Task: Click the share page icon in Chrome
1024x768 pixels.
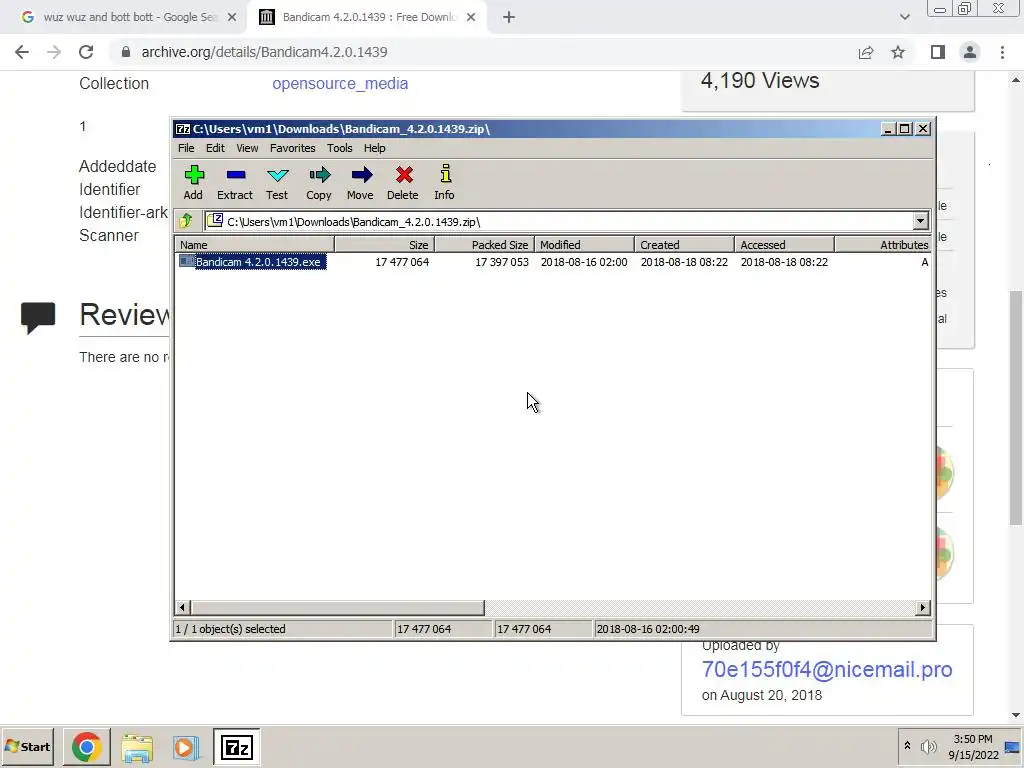Action: click(x=866, y=52)
